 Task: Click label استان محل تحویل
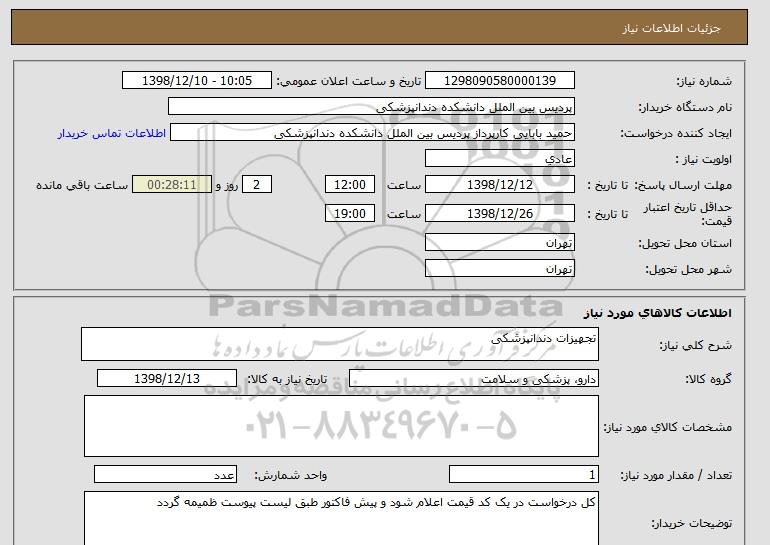point(685,243)
